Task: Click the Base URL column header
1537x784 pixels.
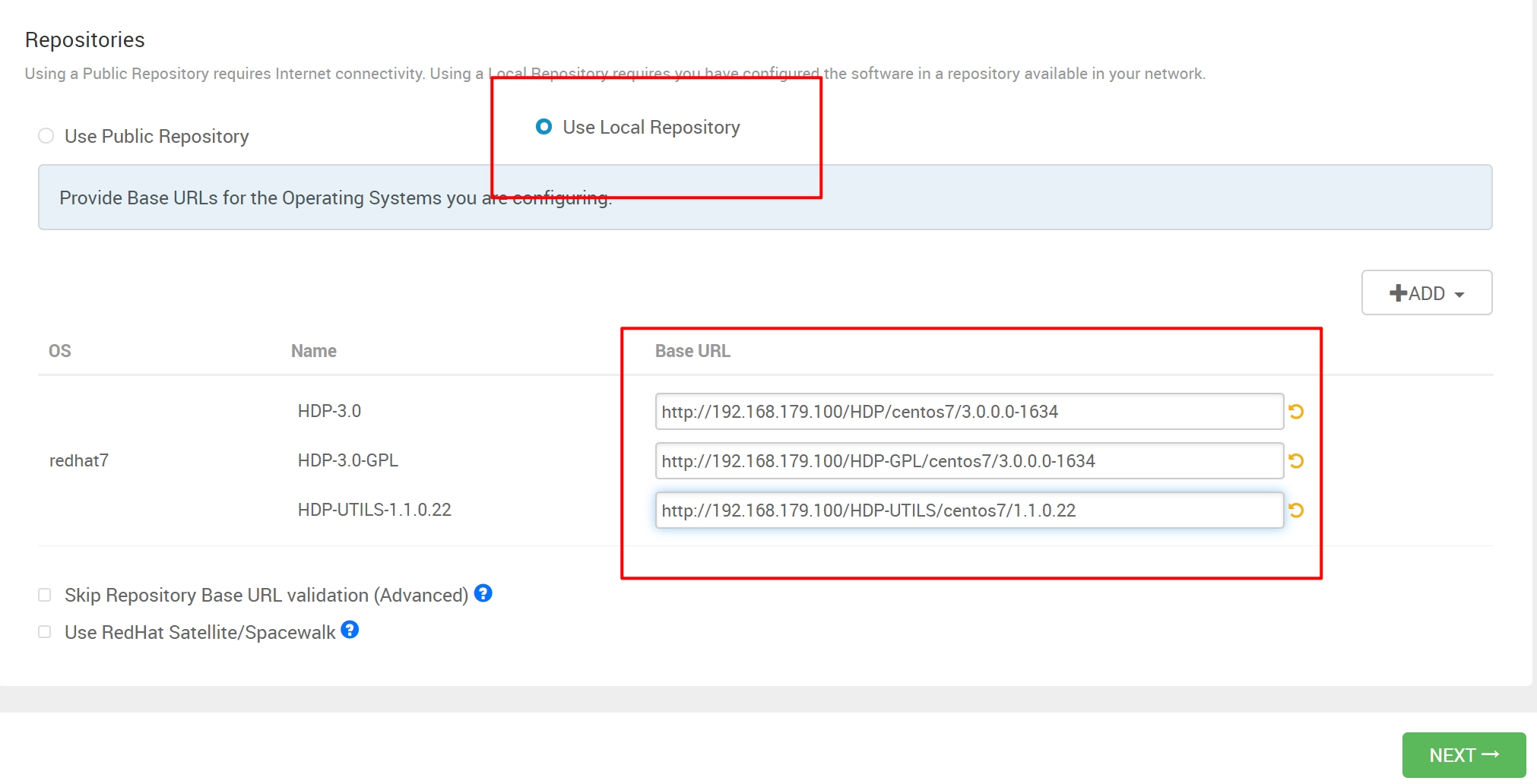Action: [x=692, y=351]
